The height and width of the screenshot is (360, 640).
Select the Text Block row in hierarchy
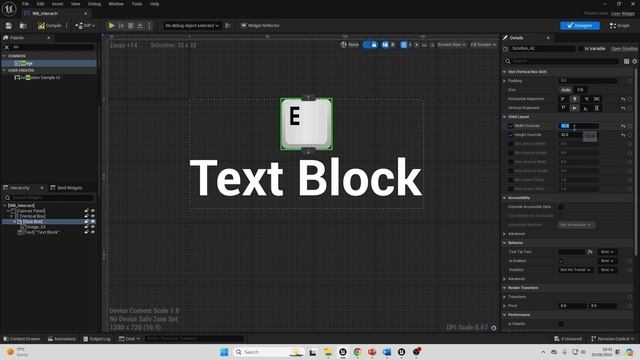[39, 232]
